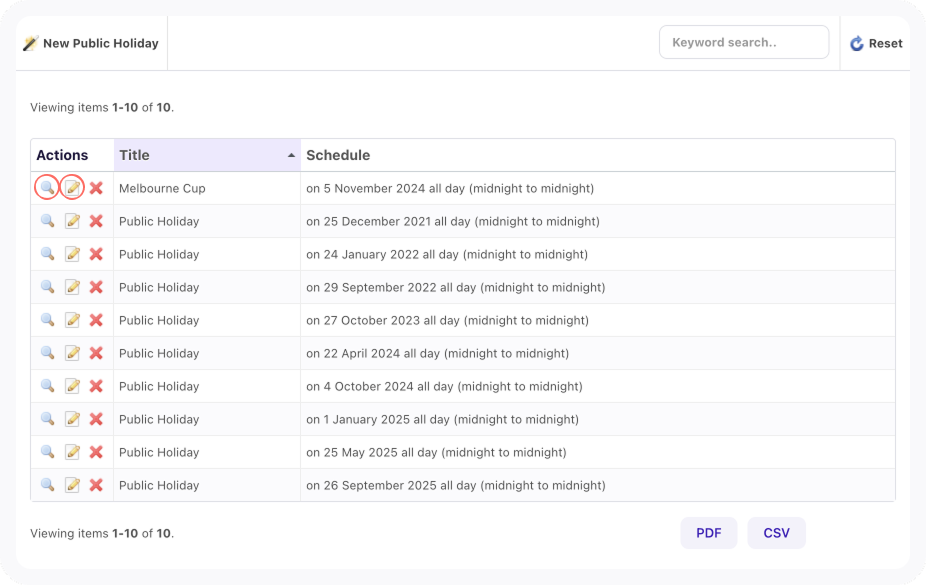Sort the table by Schedule column
Viewport: 926px width, 585px height.
tap(338, 155)
